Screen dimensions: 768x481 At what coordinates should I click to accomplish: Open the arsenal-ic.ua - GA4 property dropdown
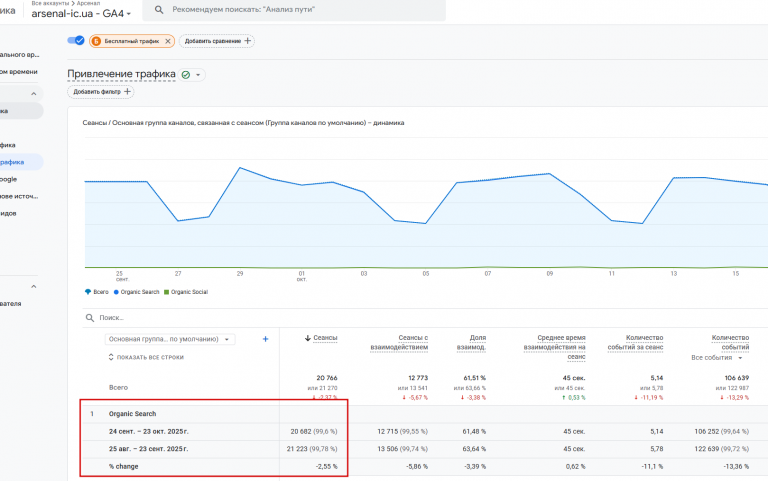tap(81, 14)
